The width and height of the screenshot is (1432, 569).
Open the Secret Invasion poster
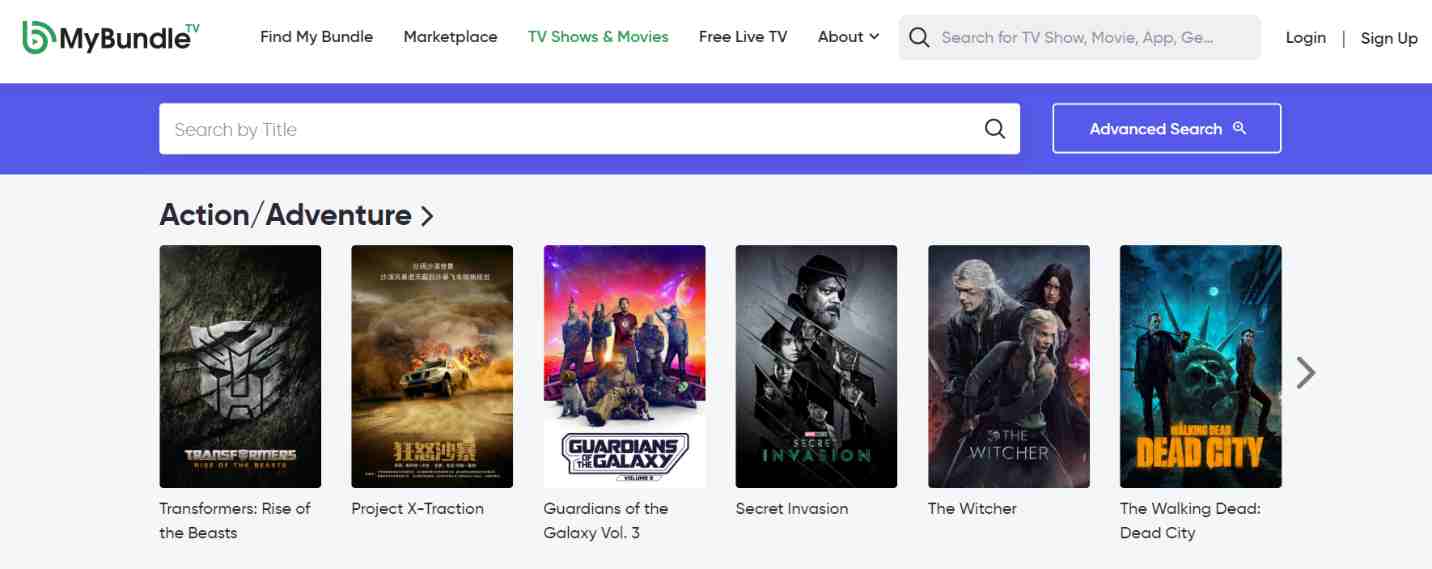pyautogui.click(x=816, y=367)
